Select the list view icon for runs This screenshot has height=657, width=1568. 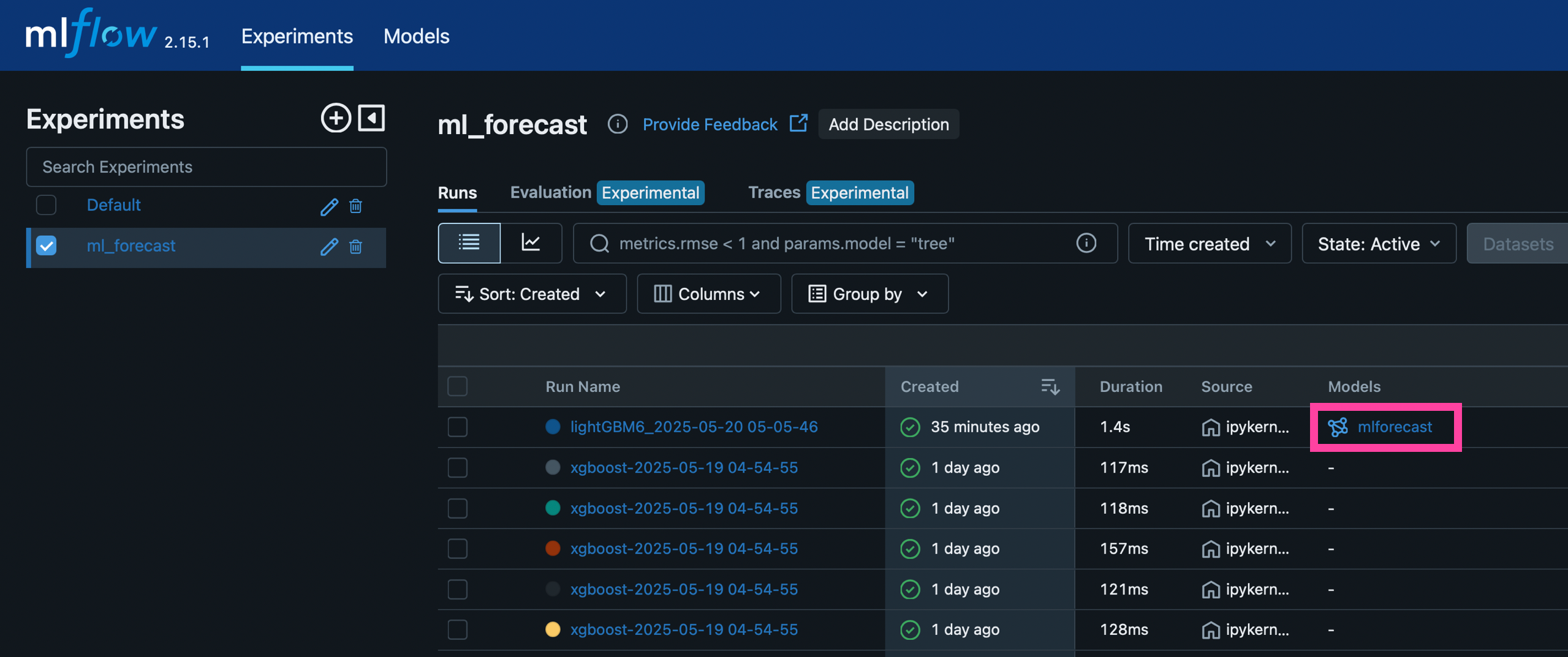pyautogui.click(x=469, y=242)
